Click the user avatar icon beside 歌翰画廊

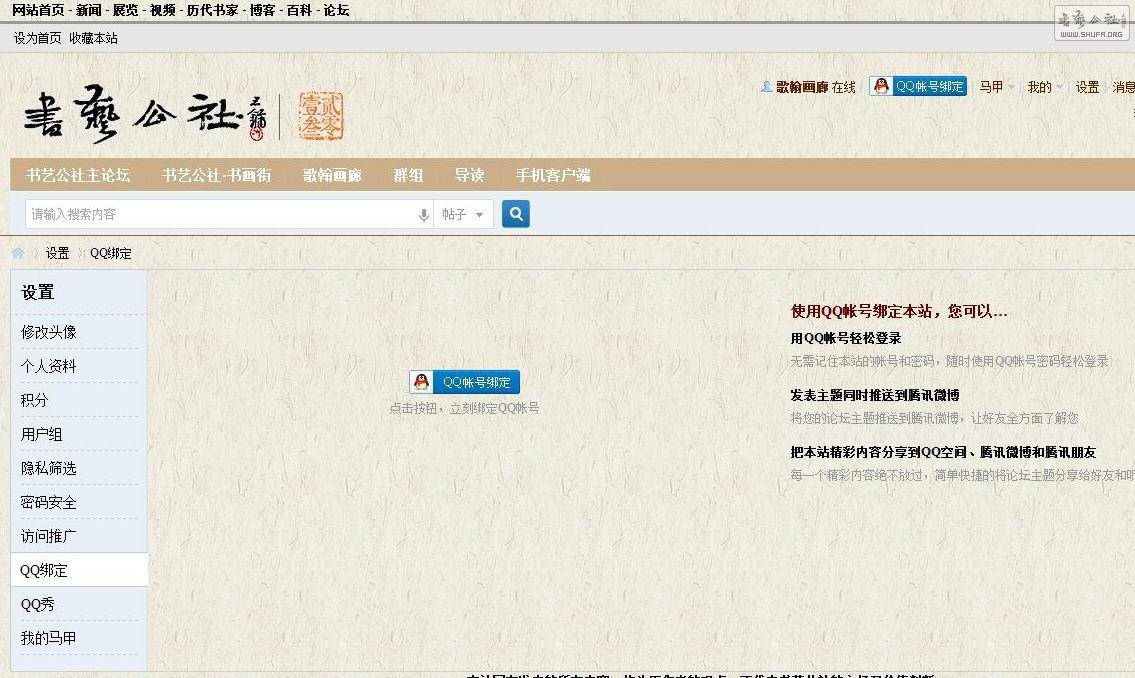(767, 87)
